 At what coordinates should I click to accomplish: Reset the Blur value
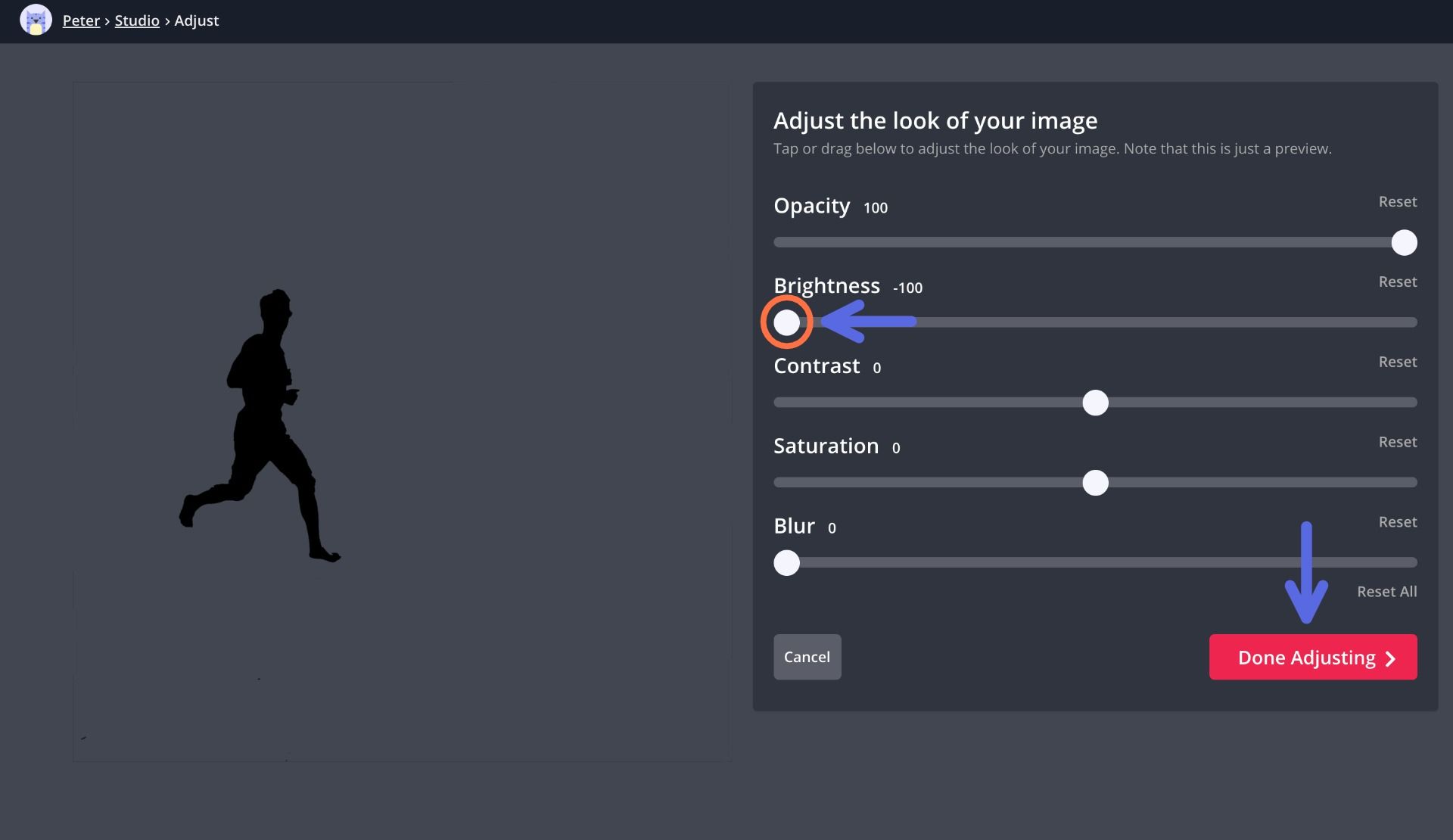click(1397, 522)
